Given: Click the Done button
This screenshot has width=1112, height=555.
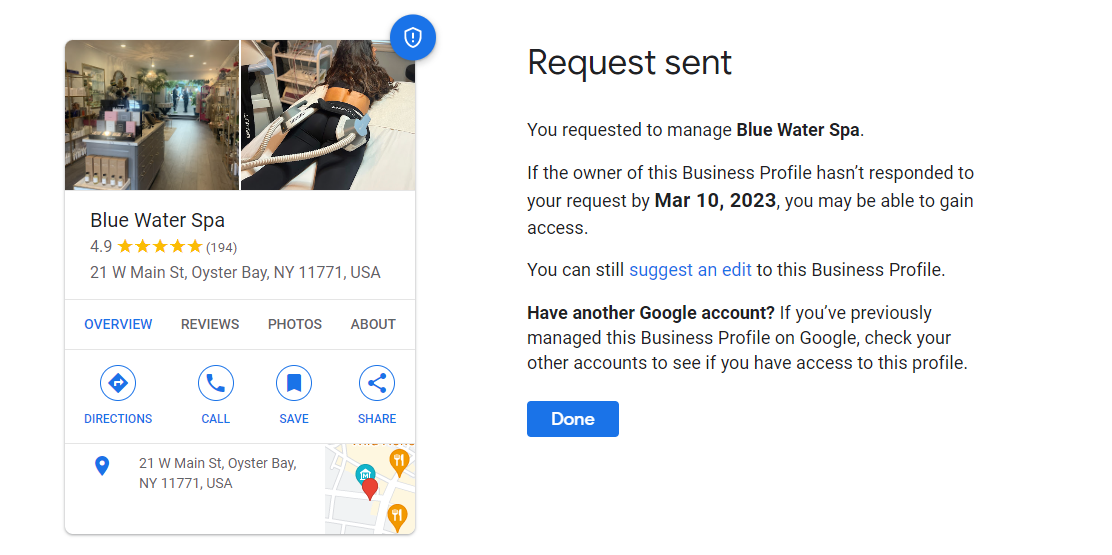Looking at the screenshot, I should point(573,419).
